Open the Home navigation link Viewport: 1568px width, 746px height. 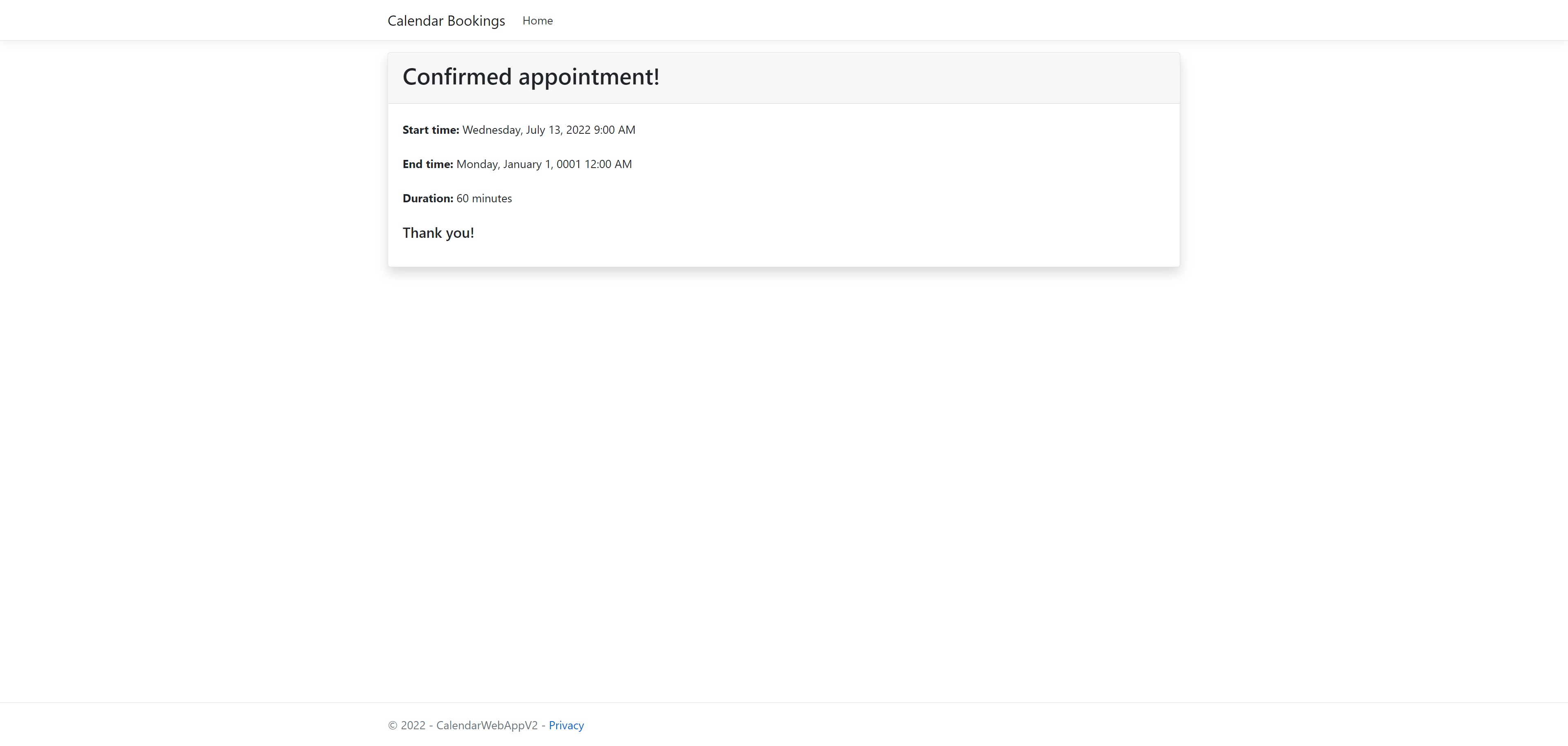[537, 20]
